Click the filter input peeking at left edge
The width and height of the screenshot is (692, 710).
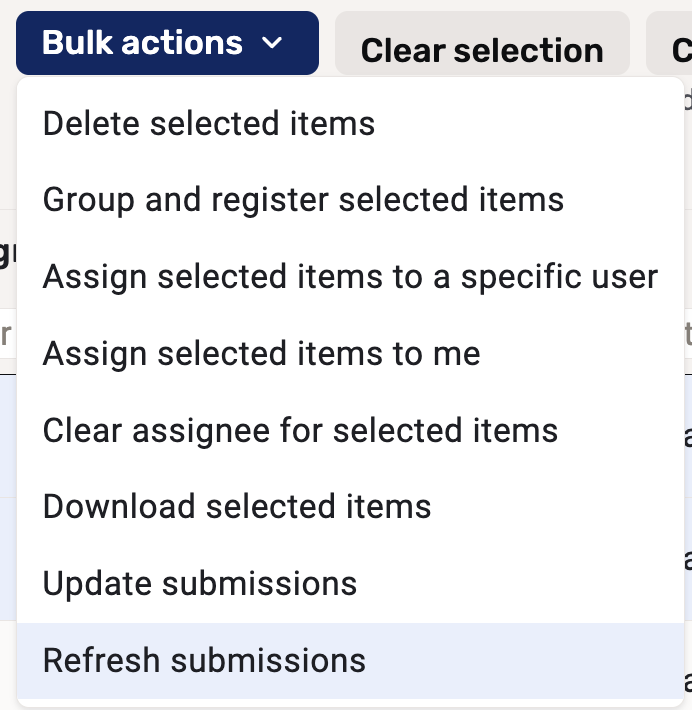point(6,335)
